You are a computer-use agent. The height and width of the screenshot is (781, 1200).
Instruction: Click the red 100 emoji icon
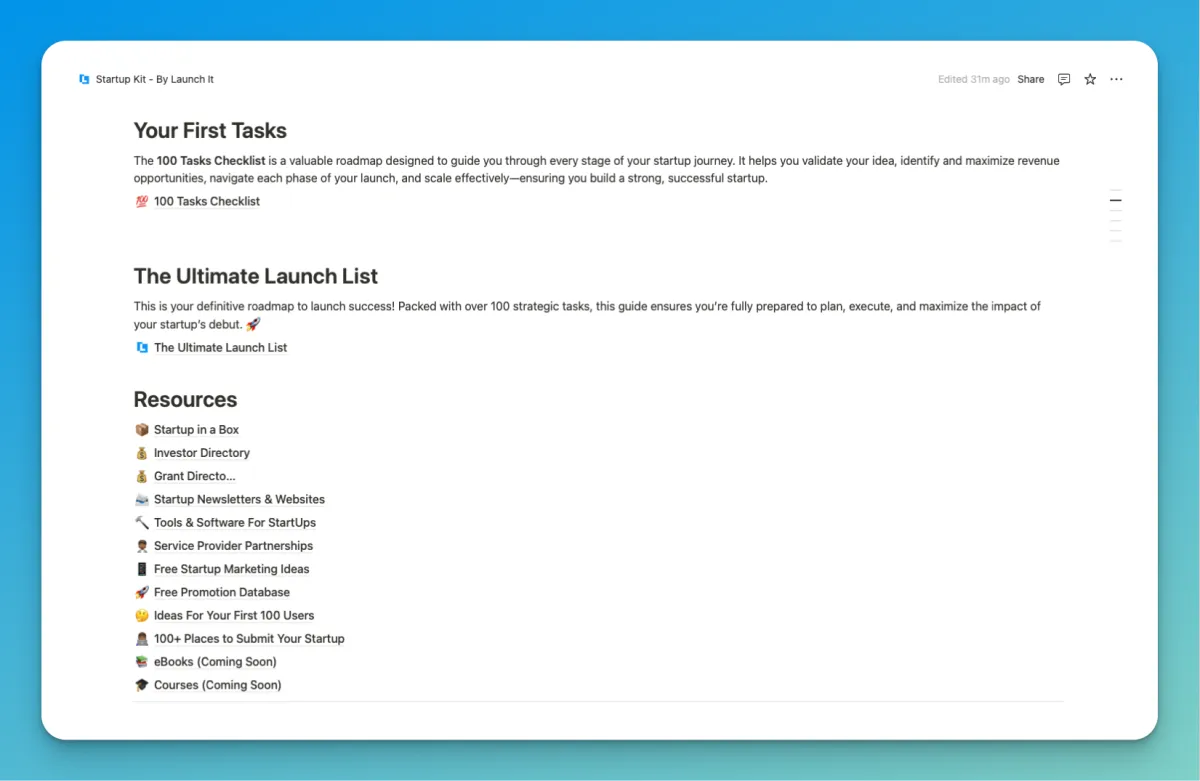(x=141, y=201)
